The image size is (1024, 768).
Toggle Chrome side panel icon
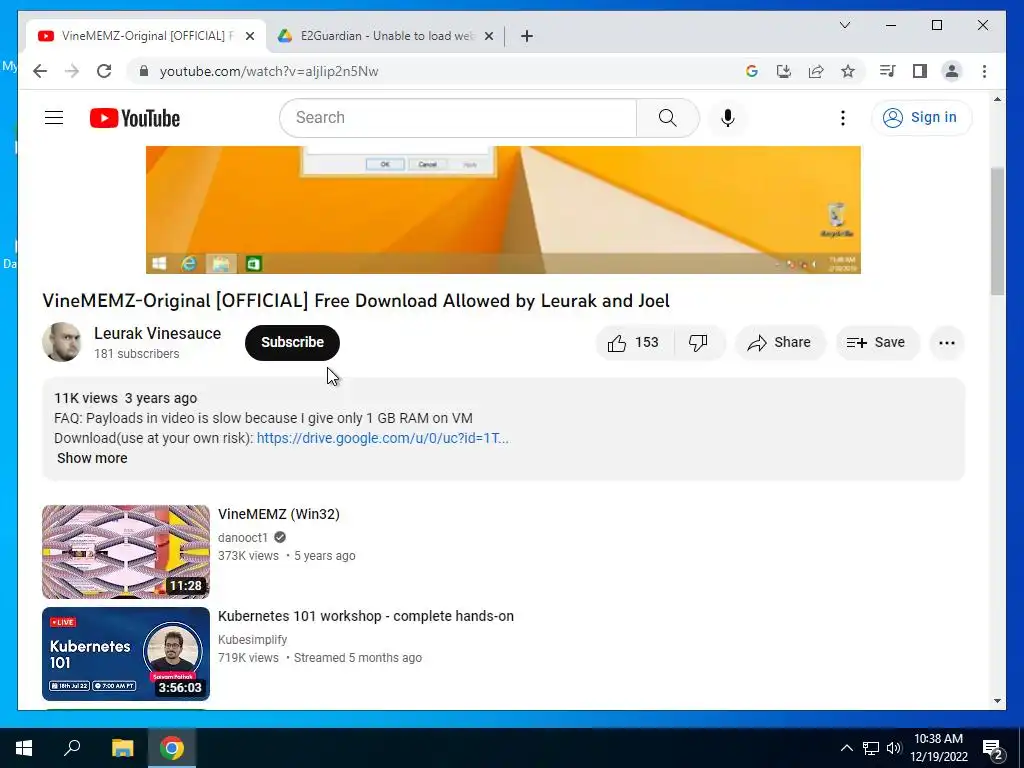[920, 71]
